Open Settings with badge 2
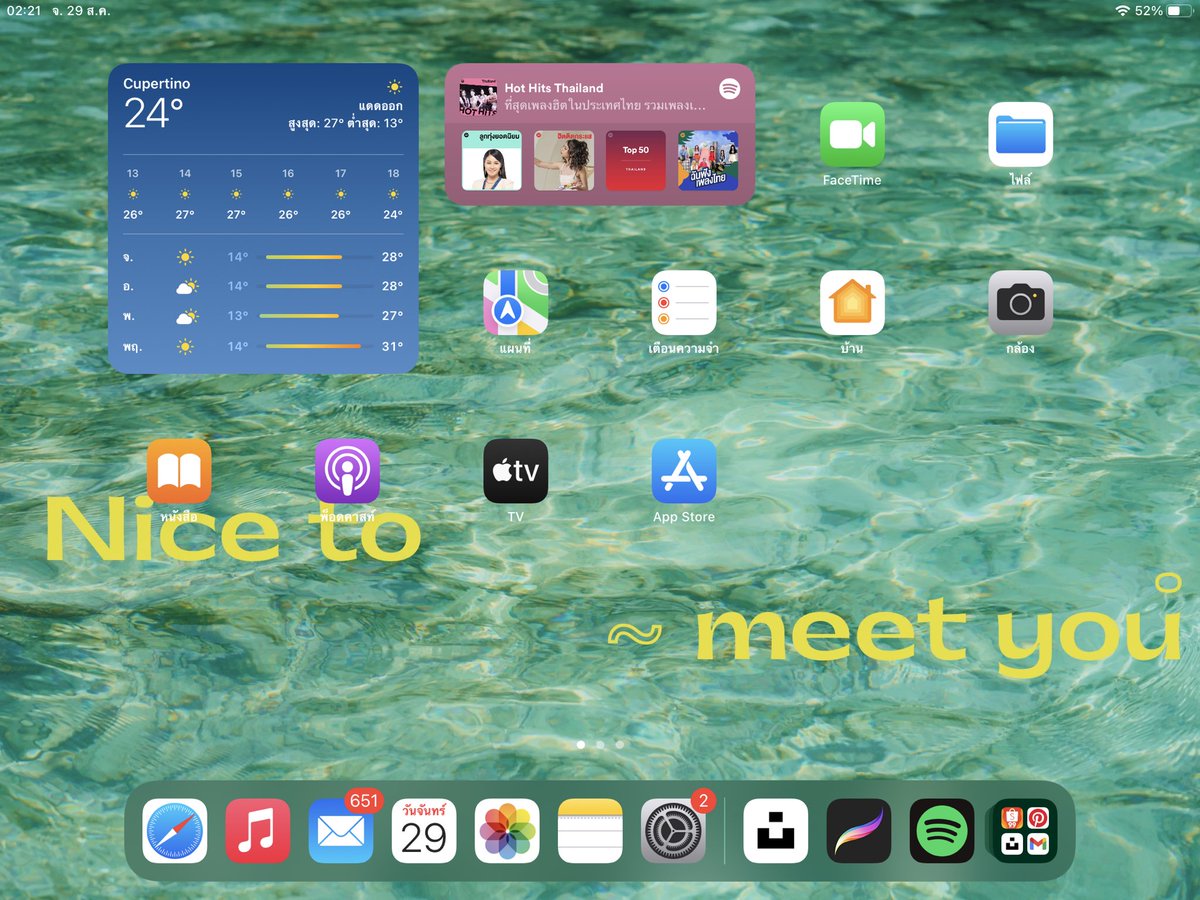Image resolution: width=1200 pixels, height=900 pixels. tap(673, 831)
